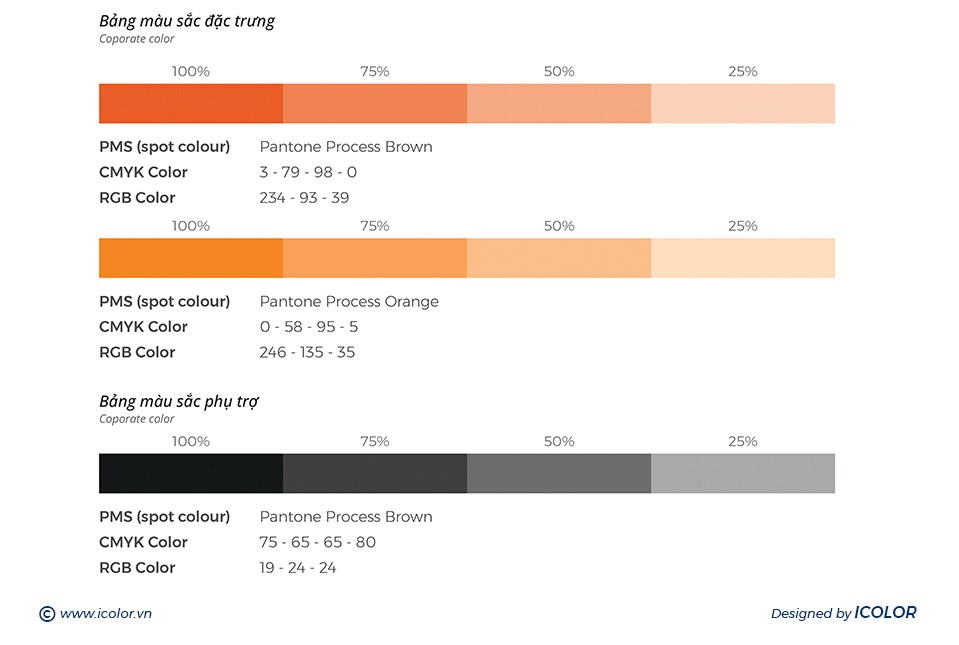Select the 25% Process Orange swatch
This screenshot has width=959, height=645.
coord(743,258)
